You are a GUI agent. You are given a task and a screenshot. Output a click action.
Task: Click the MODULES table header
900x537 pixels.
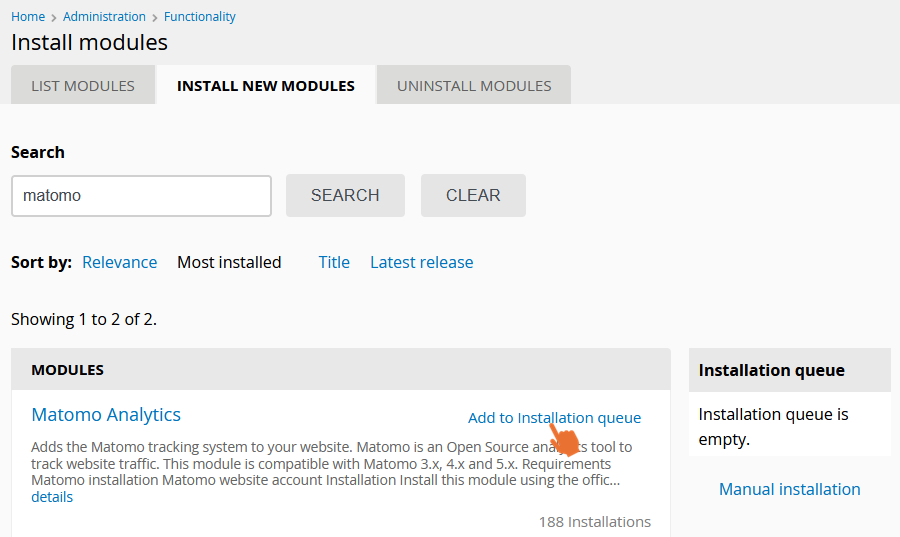pyautogui.click(x=341, y=369)
